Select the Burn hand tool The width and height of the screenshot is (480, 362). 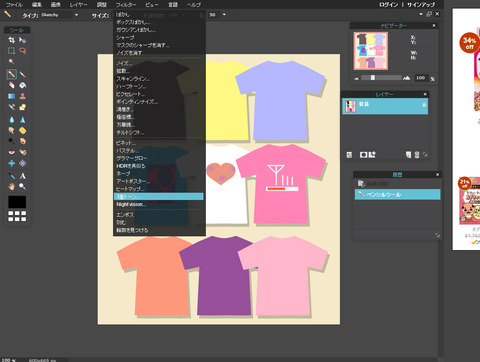click(x=22, y=141)
